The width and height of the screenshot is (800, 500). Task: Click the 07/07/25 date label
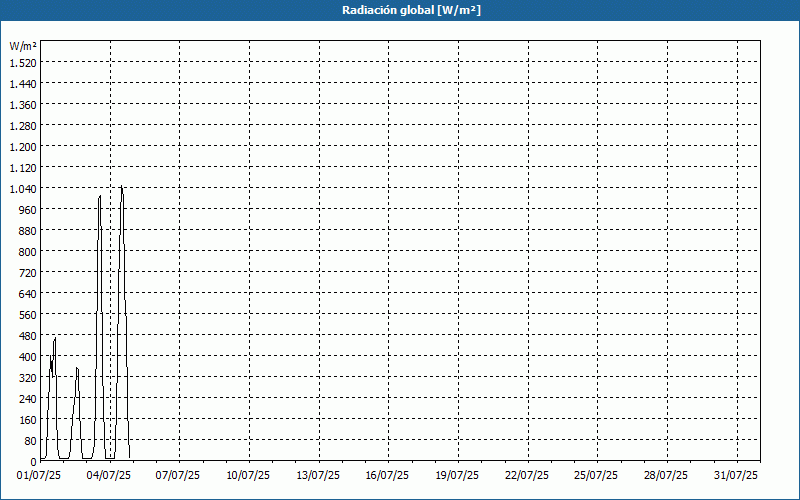(x=178, y=476)
